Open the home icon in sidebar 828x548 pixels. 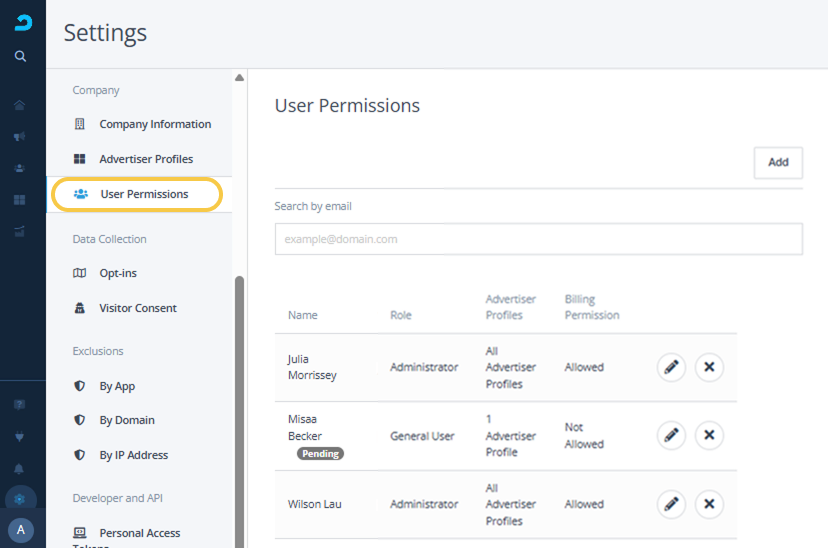coord(20,105)
